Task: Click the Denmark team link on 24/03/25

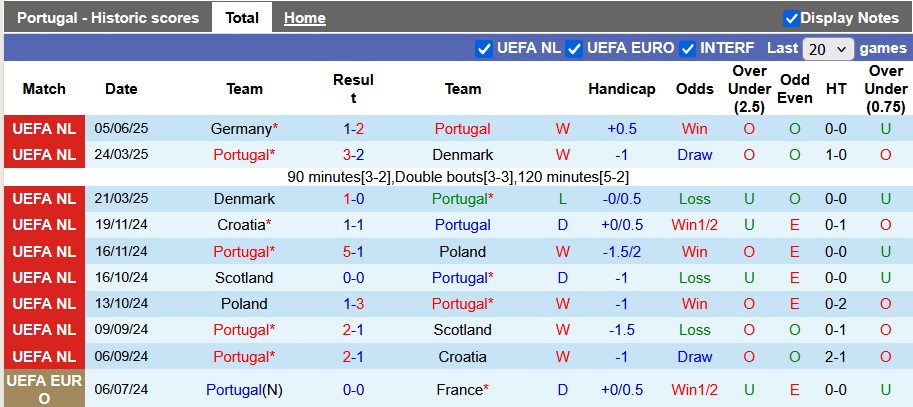Action: click(x=462, y=155)
